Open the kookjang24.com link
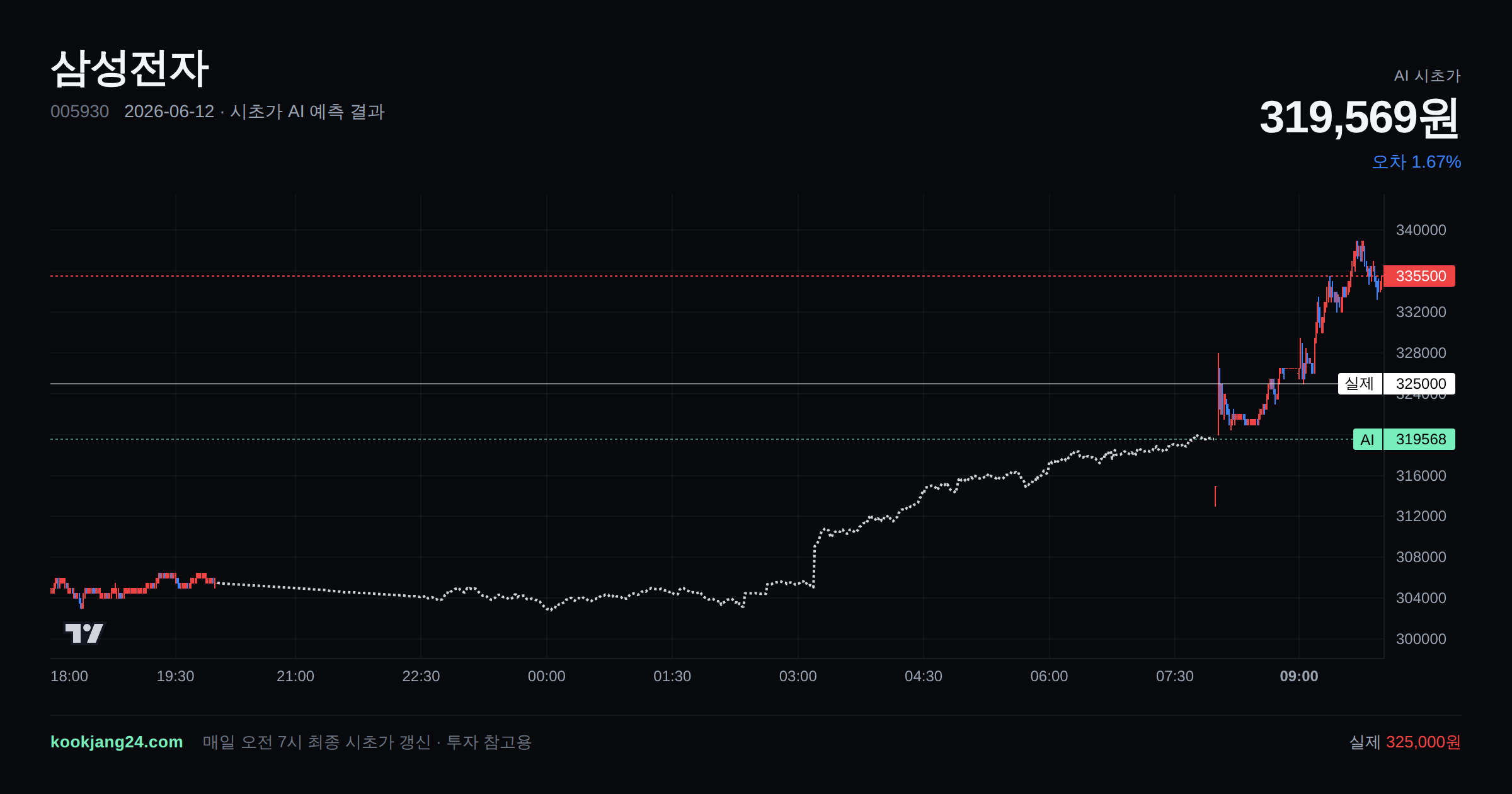 [117, 742]
